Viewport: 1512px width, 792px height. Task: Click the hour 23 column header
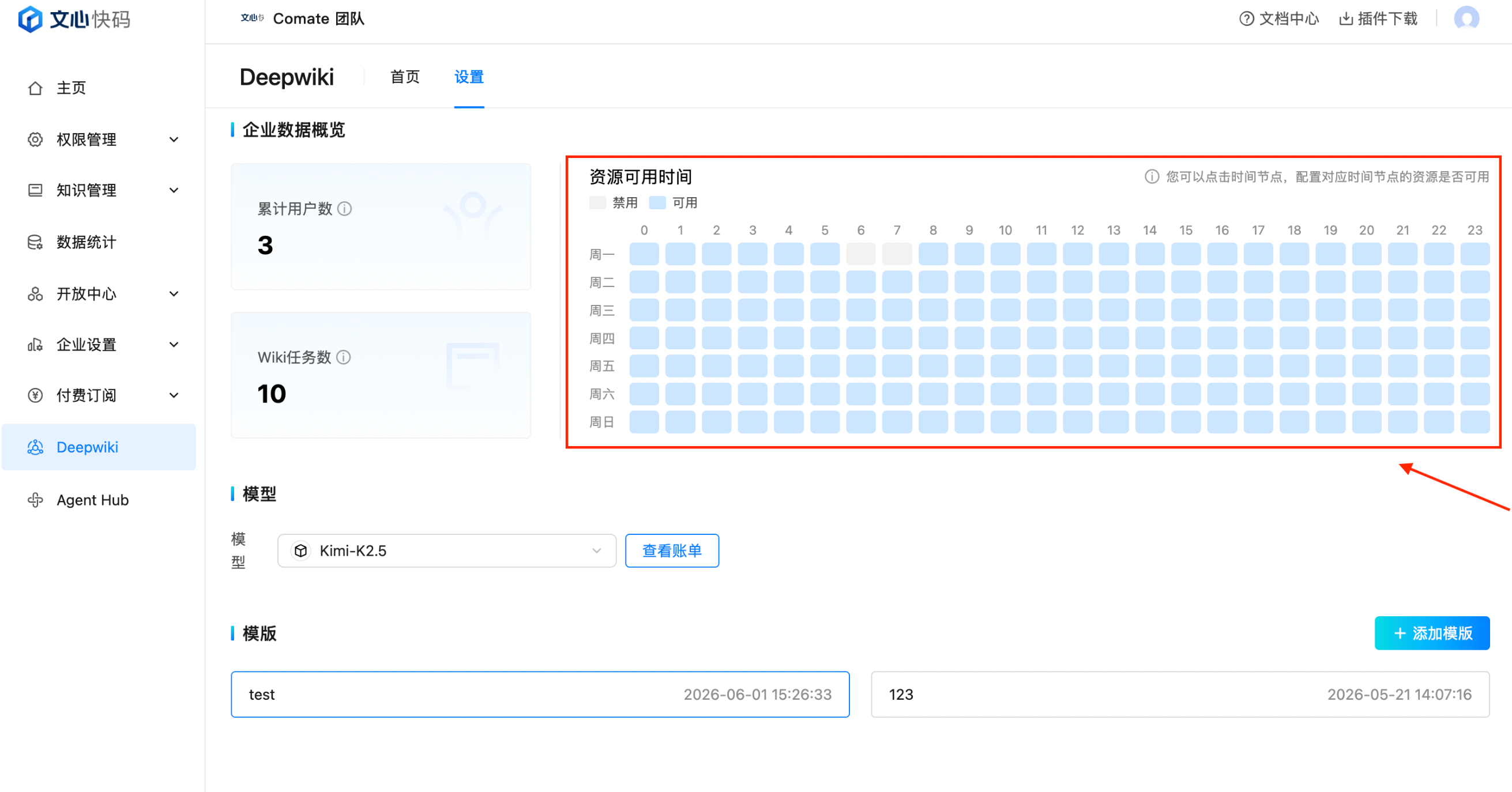pos(1475,230)
